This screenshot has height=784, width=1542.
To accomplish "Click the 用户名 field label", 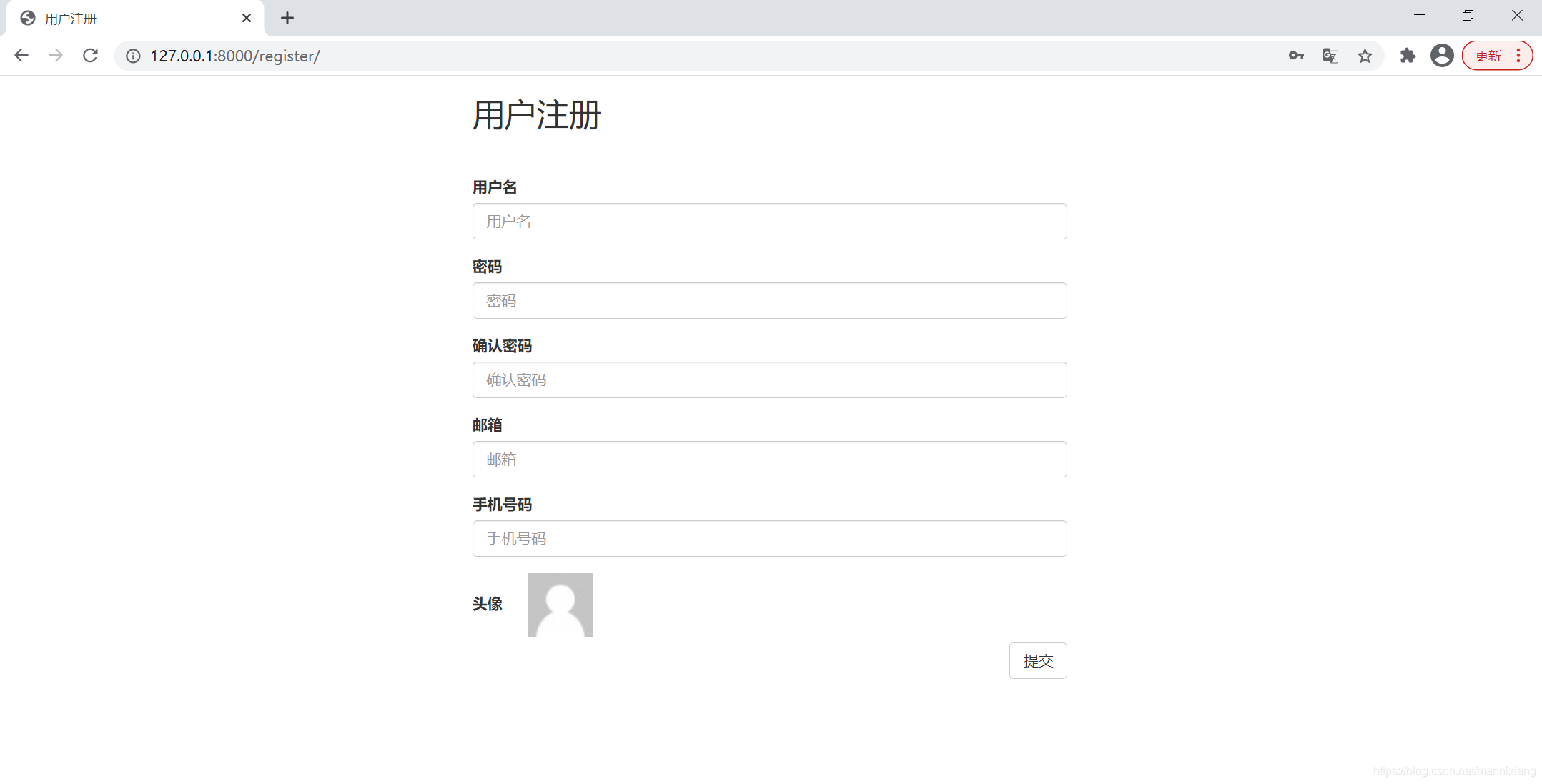I will (495, 187).
